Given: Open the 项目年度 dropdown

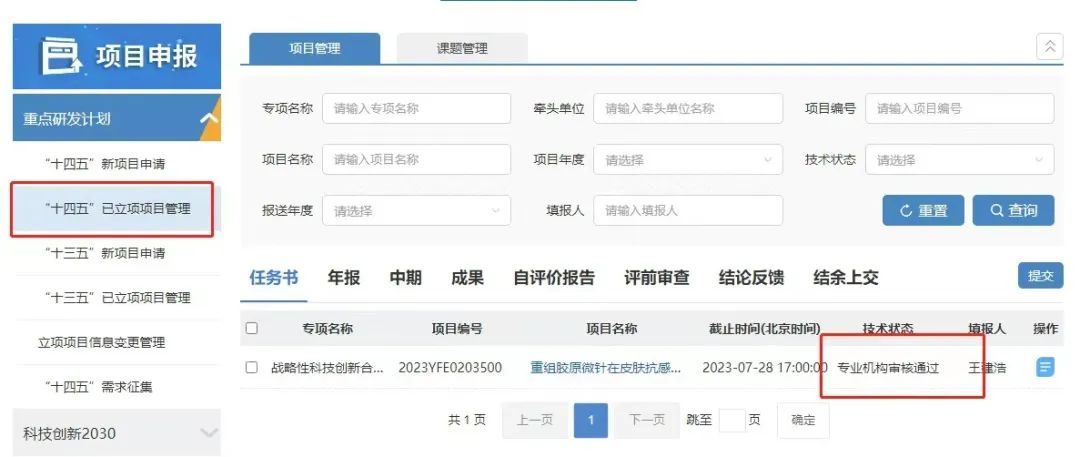Looking at the screenshot, I should (687, 160).
